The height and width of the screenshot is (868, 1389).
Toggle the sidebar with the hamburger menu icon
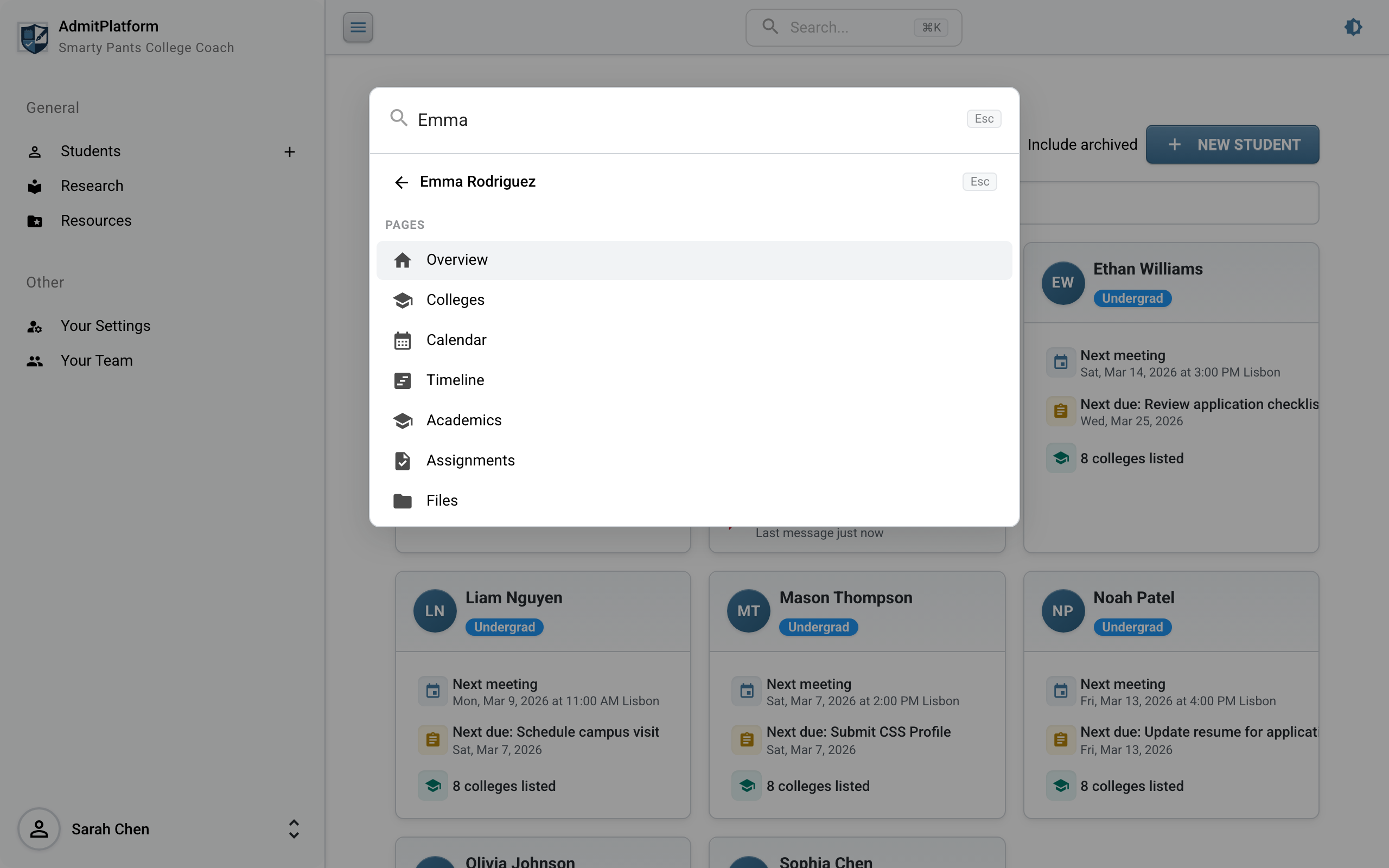[358, 27]
